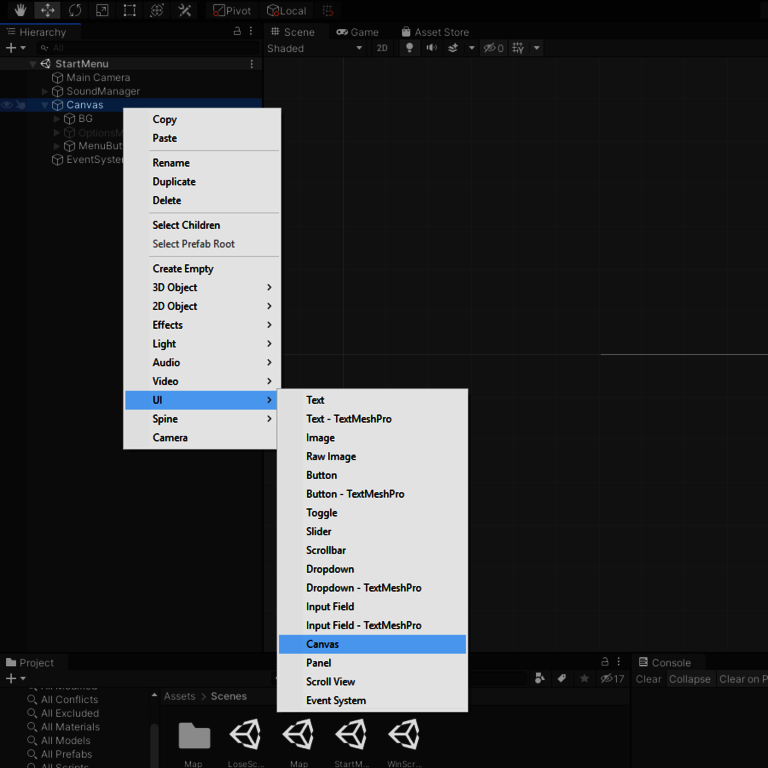Open scene effects dropdown arrow
This screenshot has width=768, height=768.
click(472, 48)
